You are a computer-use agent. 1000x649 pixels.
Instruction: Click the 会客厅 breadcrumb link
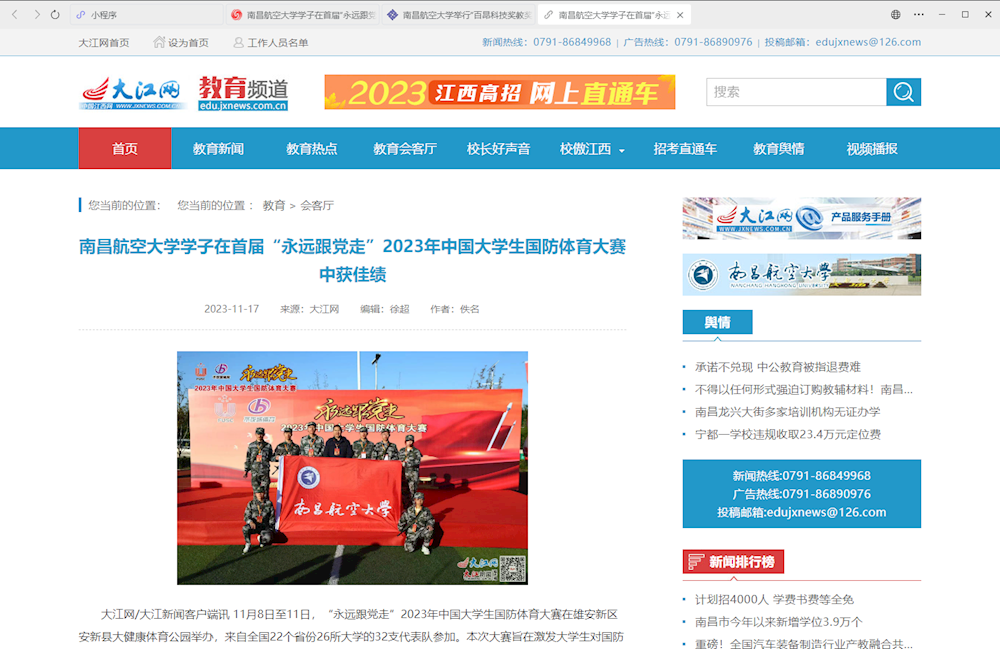317,205
